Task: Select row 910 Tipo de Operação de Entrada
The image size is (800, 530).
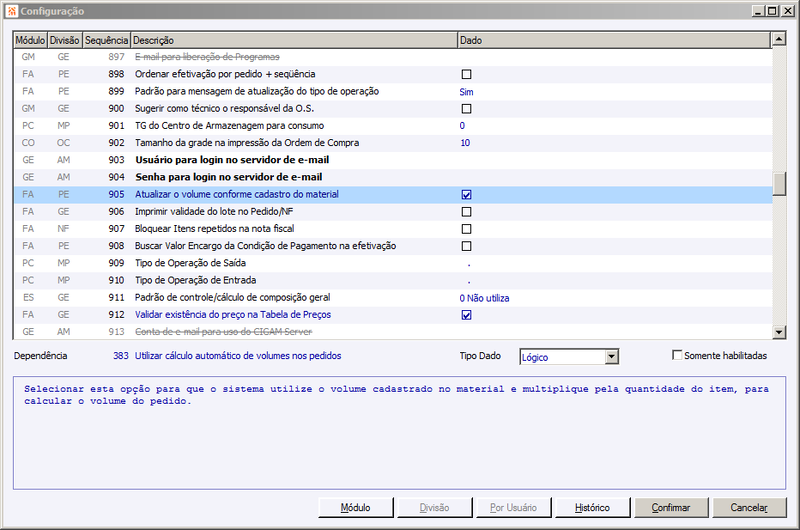Action: tap(393, 281)
